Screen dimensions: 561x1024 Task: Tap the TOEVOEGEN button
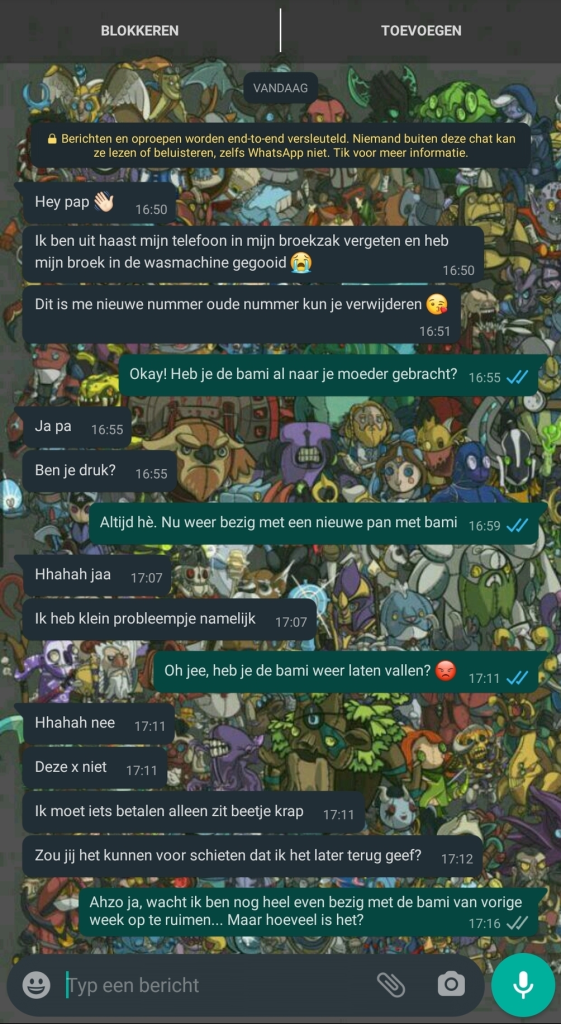pos(421,31)
